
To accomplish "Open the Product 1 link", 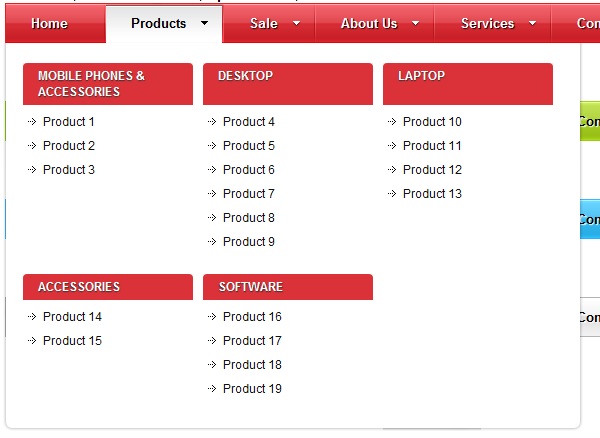I will point(69,122).
